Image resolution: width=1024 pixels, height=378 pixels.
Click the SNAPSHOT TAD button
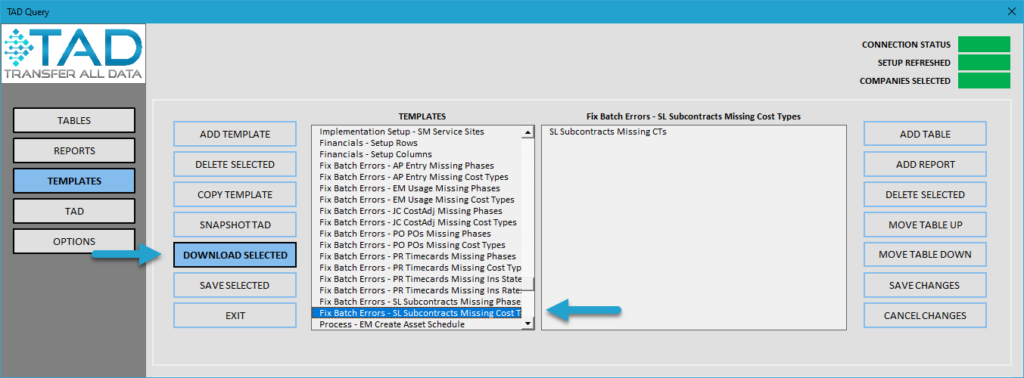pyautogui.click(x=235, y=225)
